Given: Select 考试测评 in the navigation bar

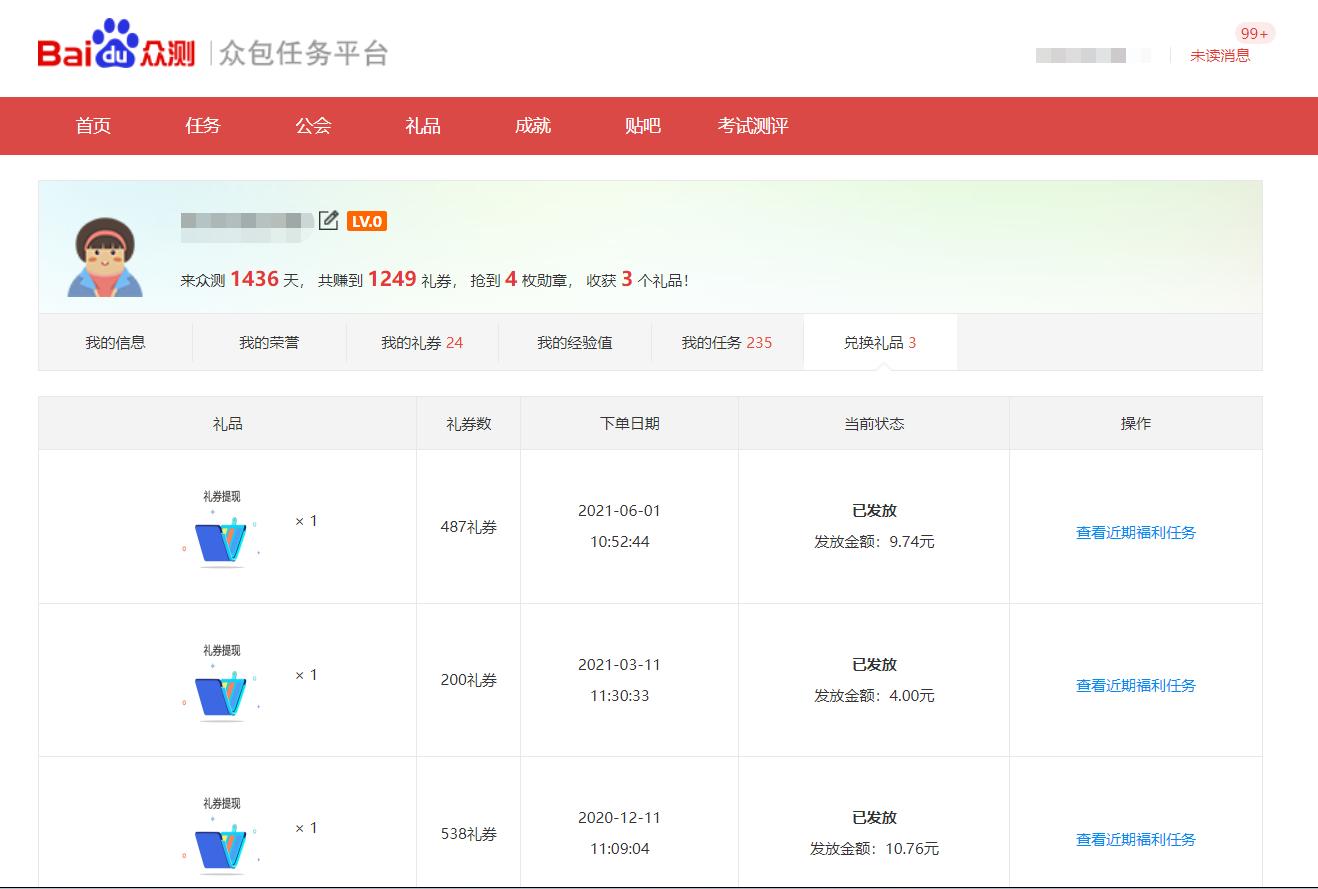Looking at the screenshot, I should pos(753,126).
